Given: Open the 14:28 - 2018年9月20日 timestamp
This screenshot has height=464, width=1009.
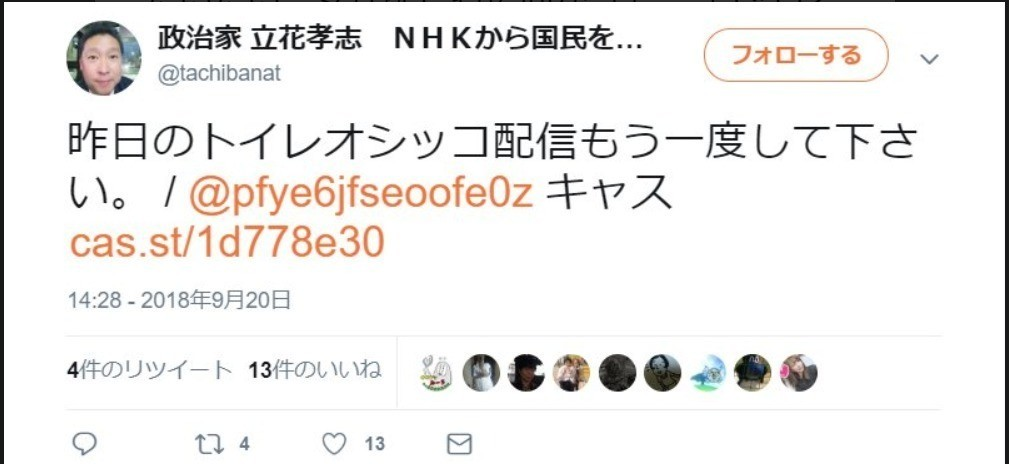Looking at the screenshot, I should 180,300.
